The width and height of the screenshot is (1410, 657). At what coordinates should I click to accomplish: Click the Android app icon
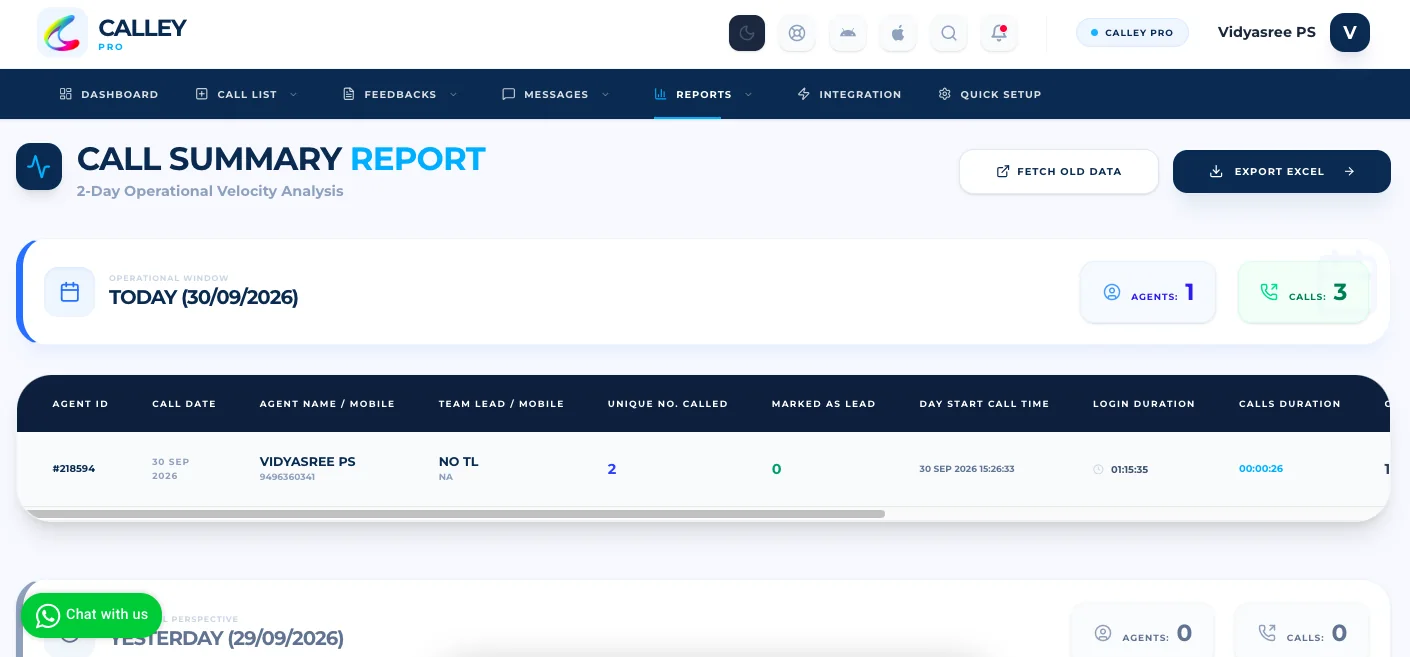[848, 33]
